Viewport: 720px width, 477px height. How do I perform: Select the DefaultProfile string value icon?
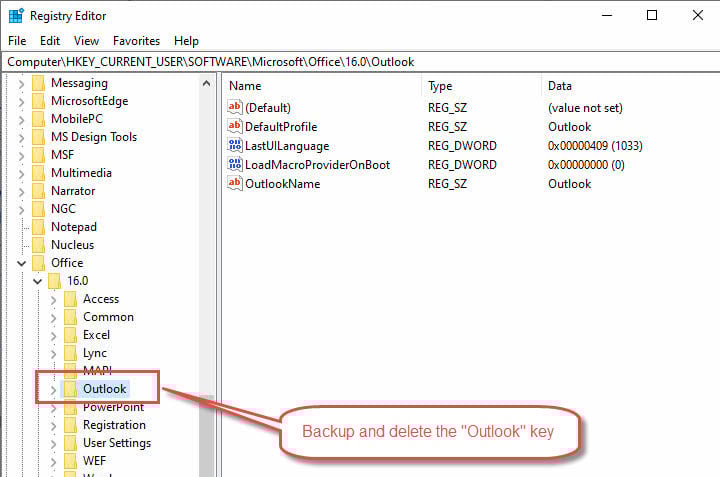click(x=235, y=126)
